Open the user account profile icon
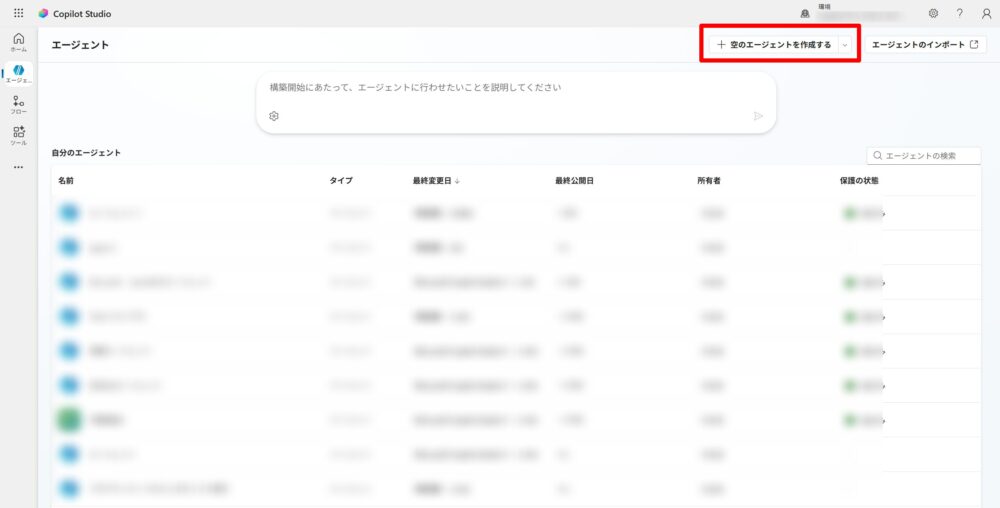Viewport: 1000px width, 508px height. 986,13
